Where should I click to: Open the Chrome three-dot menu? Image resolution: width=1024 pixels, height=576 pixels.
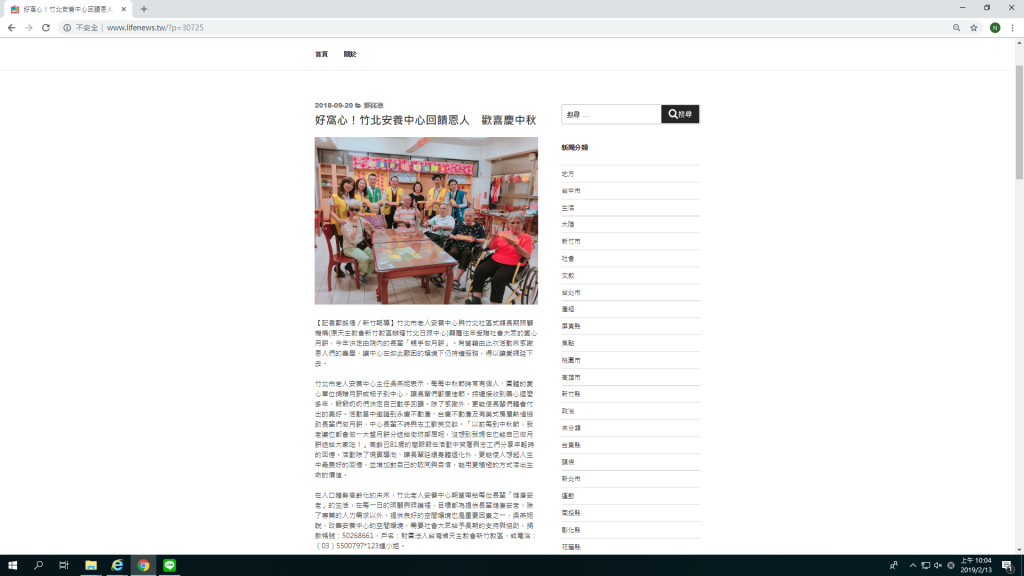pyautogui.click(x=1012, y=27)
